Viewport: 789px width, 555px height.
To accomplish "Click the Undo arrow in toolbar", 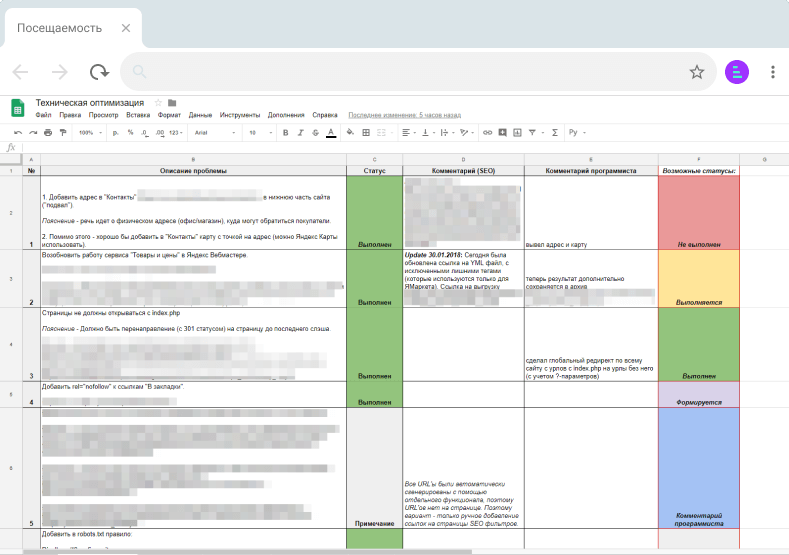I will 18,133.
